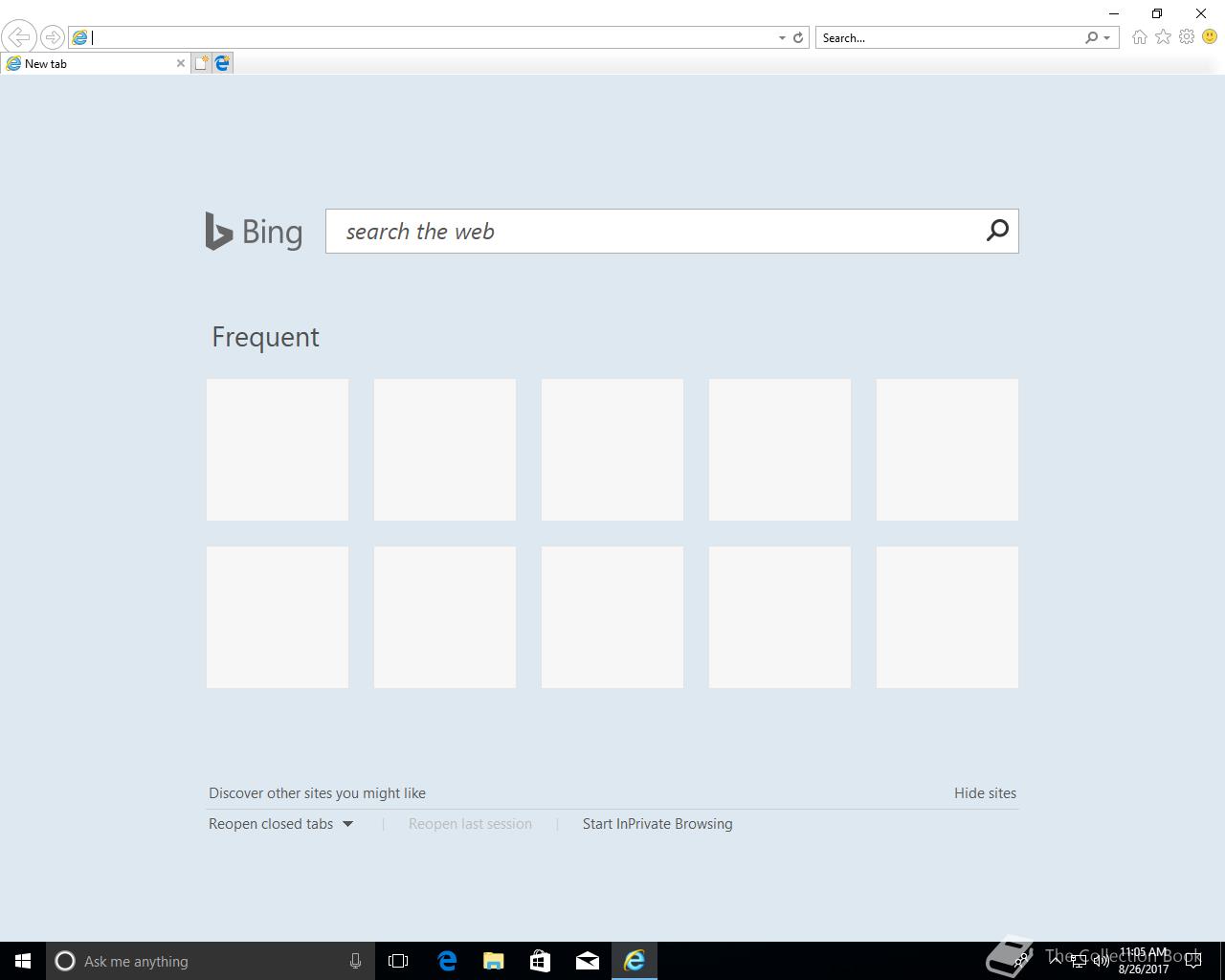
Task: Click the Refresh icon in address bar
Action: (798, 38)
